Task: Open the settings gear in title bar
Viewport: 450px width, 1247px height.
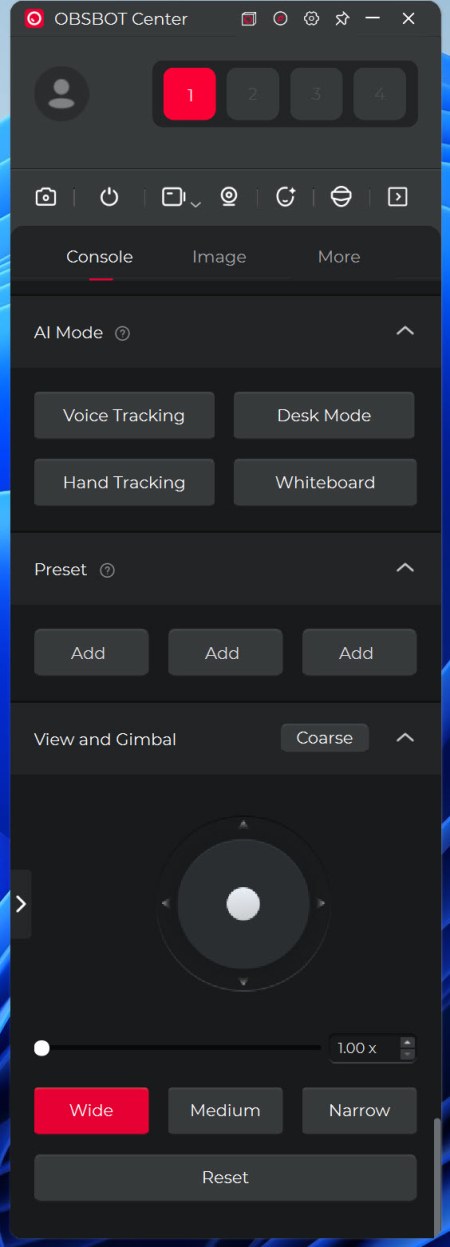Action: tap(311, 18)
